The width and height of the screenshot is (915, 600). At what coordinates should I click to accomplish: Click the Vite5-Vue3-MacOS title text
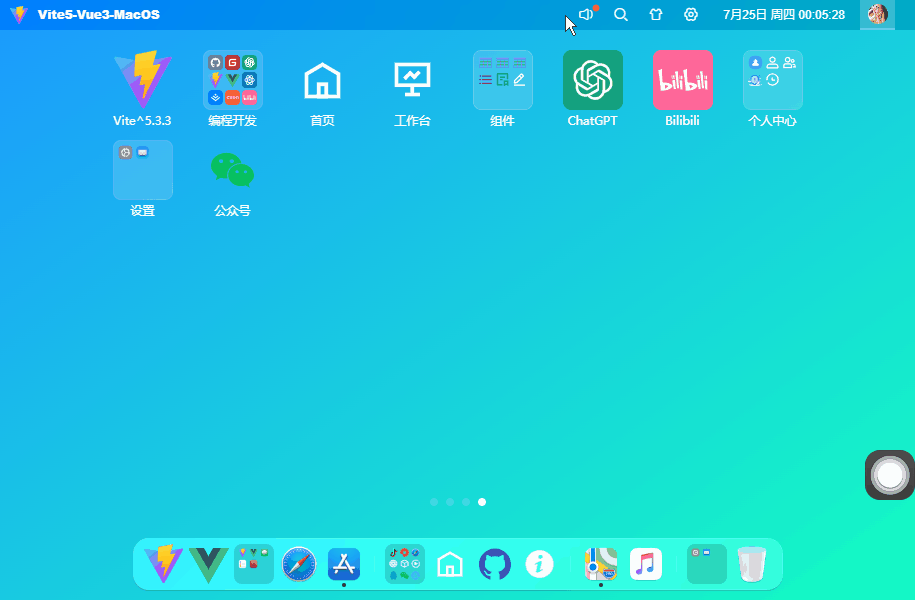99,15
